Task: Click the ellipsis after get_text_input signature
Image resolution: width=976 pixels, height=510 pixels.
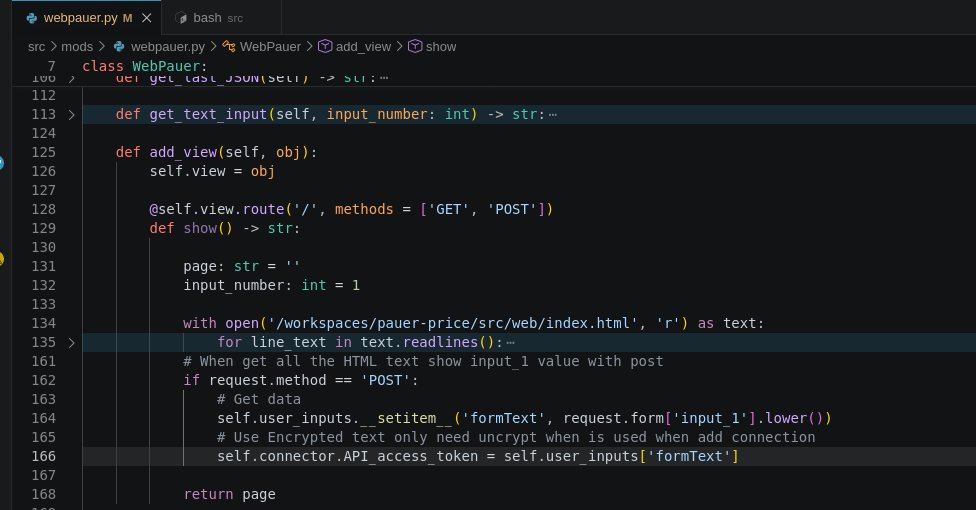Action: click(x=552, y=115)
